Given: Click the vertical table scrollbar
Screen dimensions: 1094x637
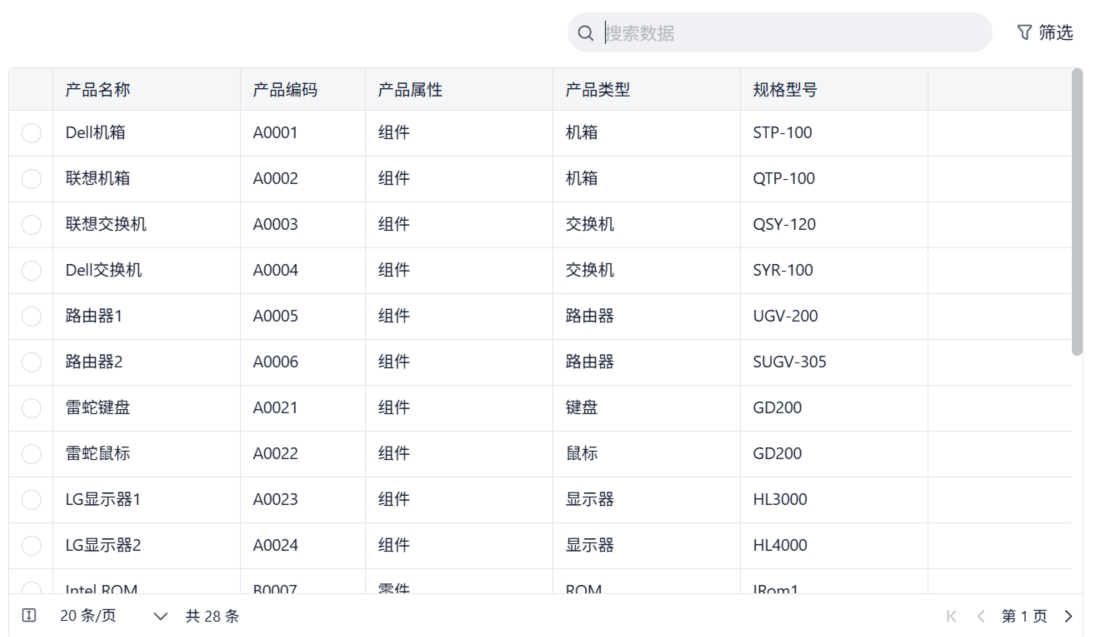Looking at the screenshot, I should 1077,212.
